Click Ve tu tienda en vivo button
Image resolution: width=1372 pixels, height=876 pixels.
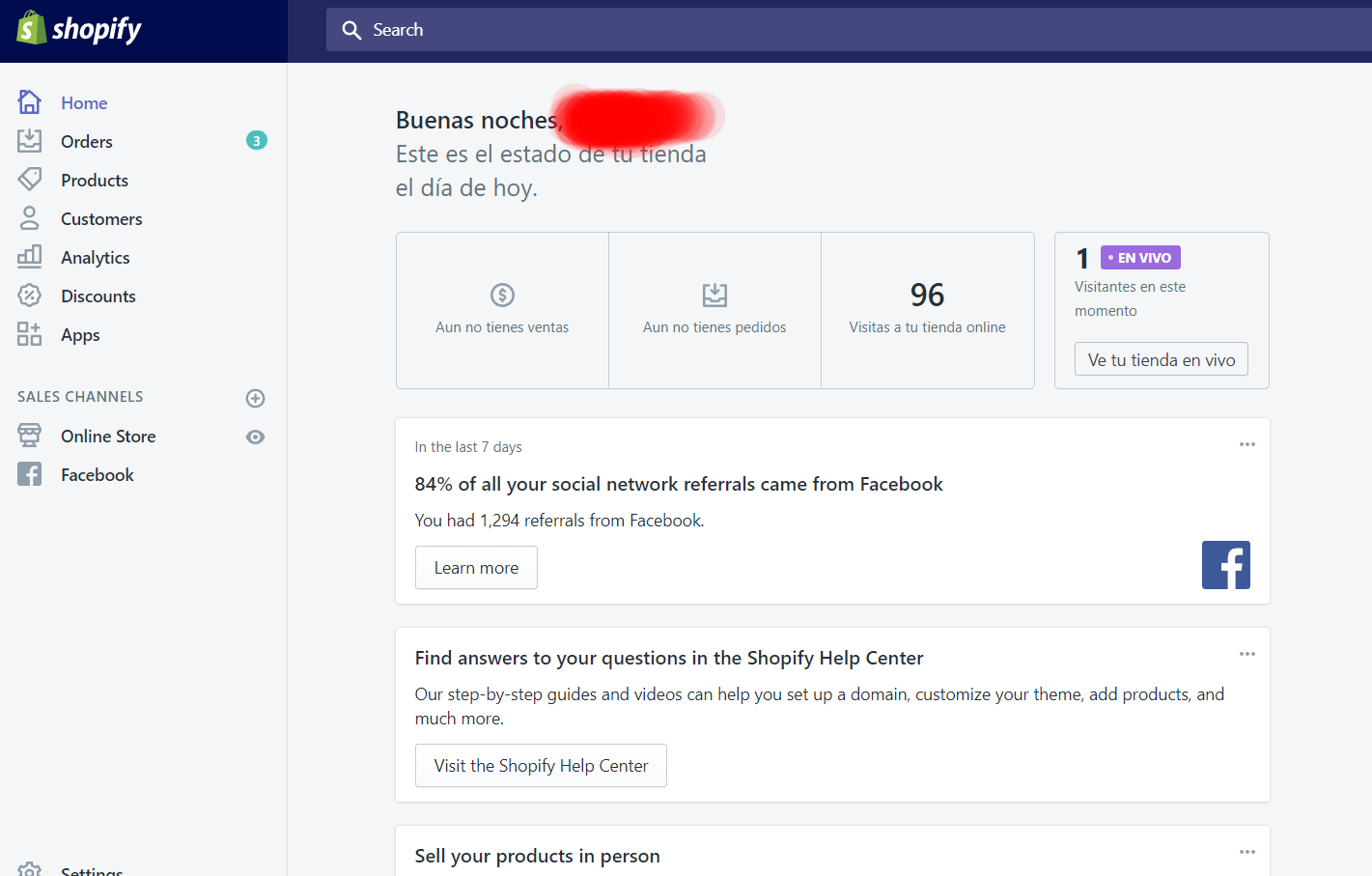(1162, 359)
